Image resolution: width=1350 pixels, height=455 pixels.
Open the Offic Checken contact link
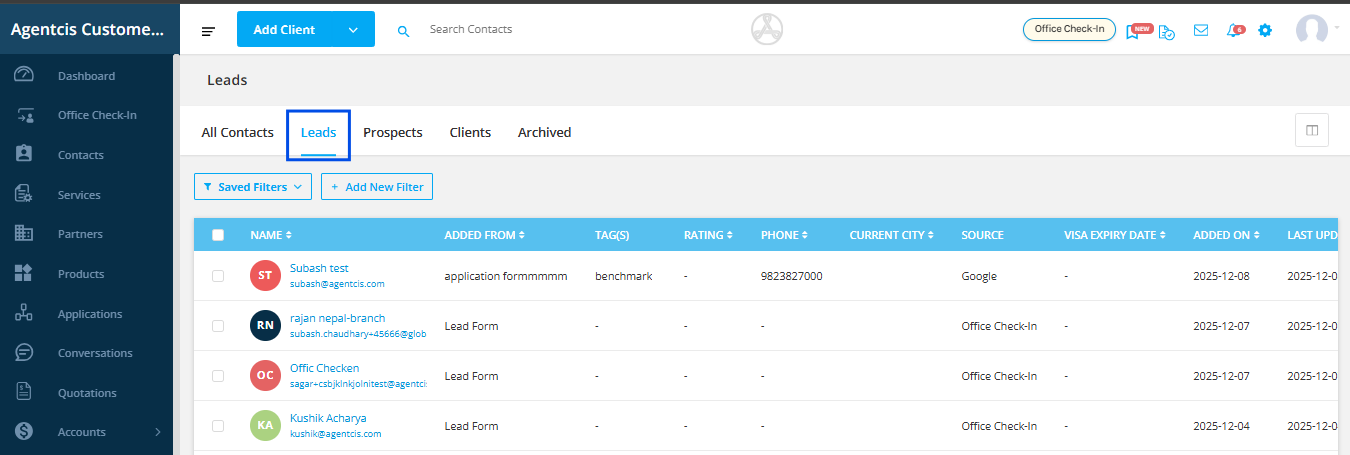click(x=324, y=368)
